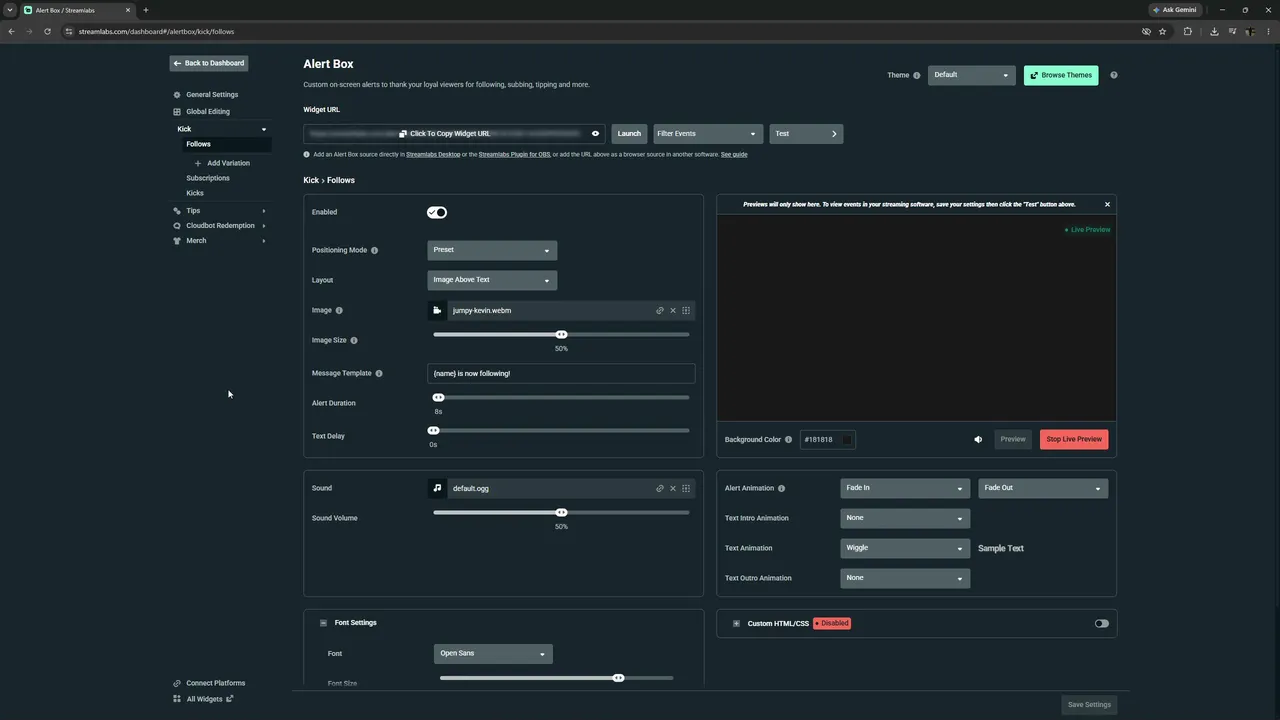
Task: Click the music note icon beside default.ogg
Action: pyautogui.click(x=437, y=489)
